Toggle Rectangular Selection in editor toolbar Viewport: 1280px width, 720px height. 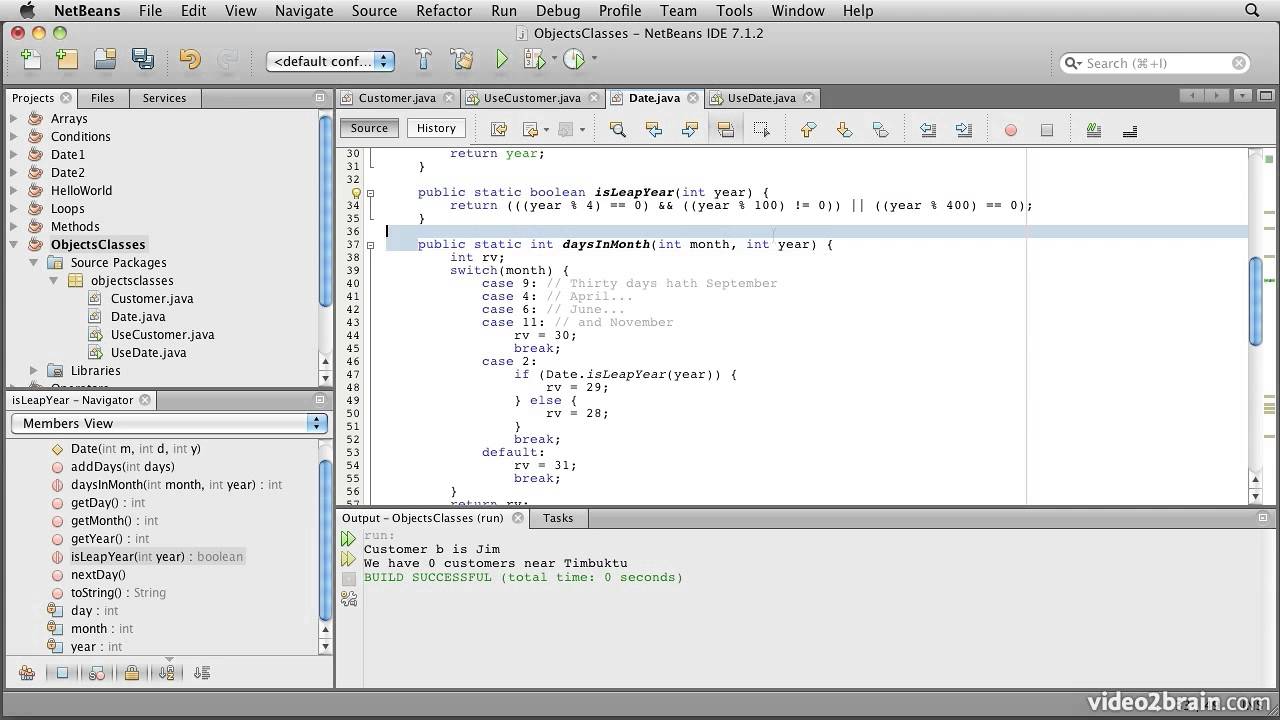pos(762,129)
